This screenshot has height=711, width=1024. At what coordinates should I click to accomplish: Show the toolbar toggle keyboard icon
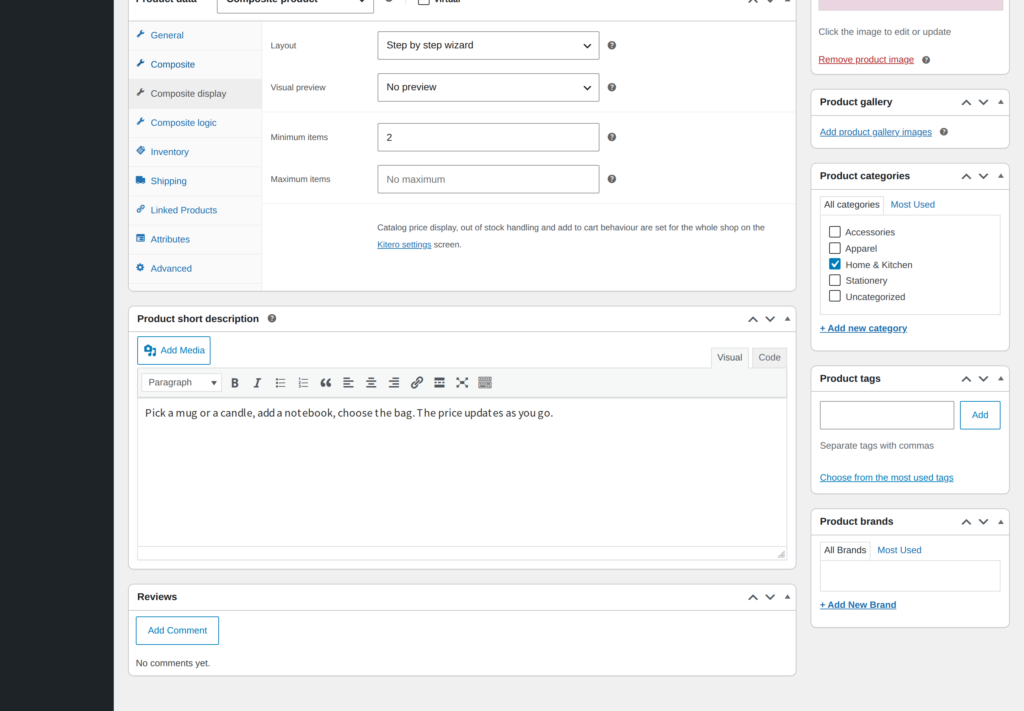pos(485,383)
